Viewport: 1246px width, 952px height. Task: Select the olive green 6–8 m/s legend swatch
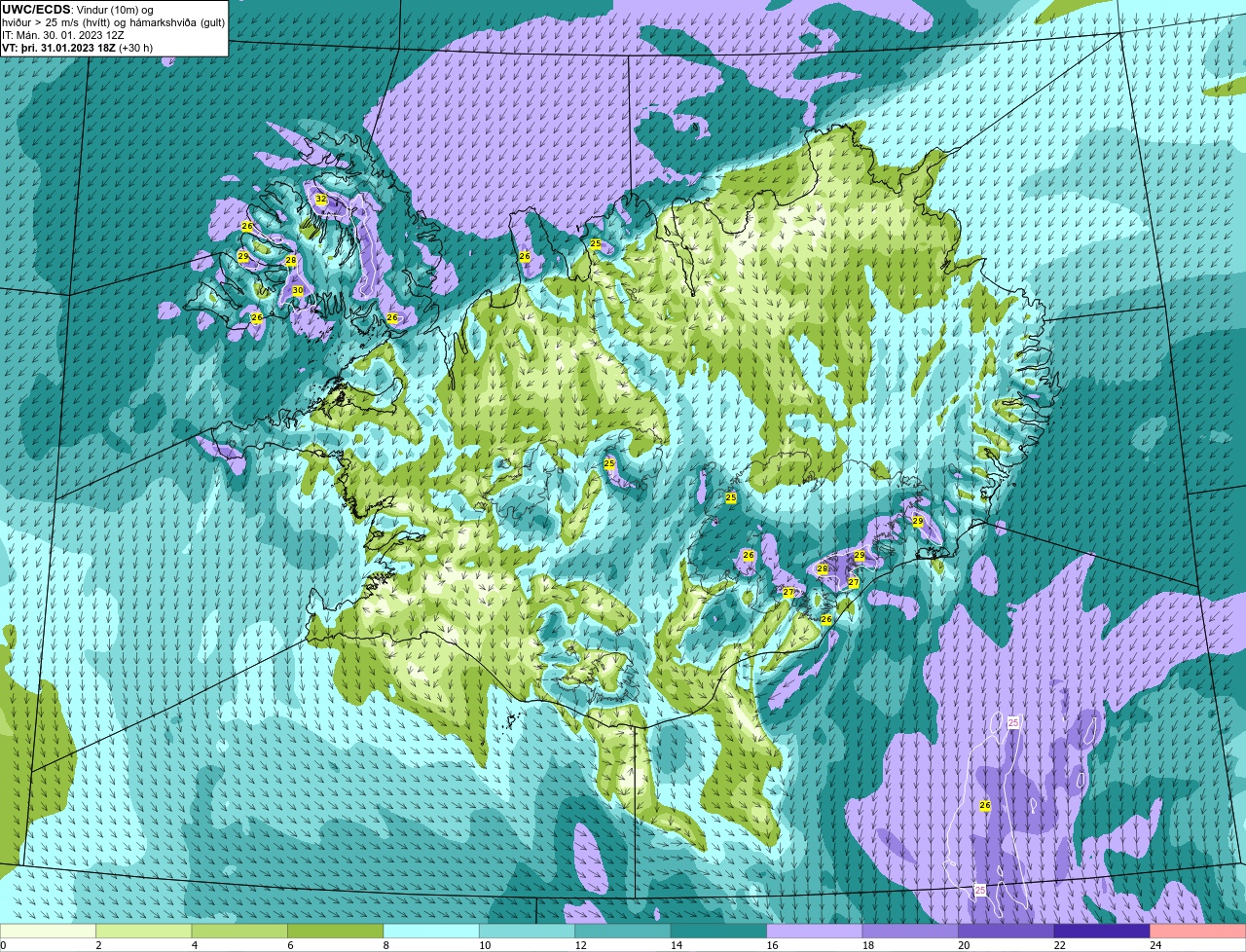pyautogui.click(x=336, y=931)
